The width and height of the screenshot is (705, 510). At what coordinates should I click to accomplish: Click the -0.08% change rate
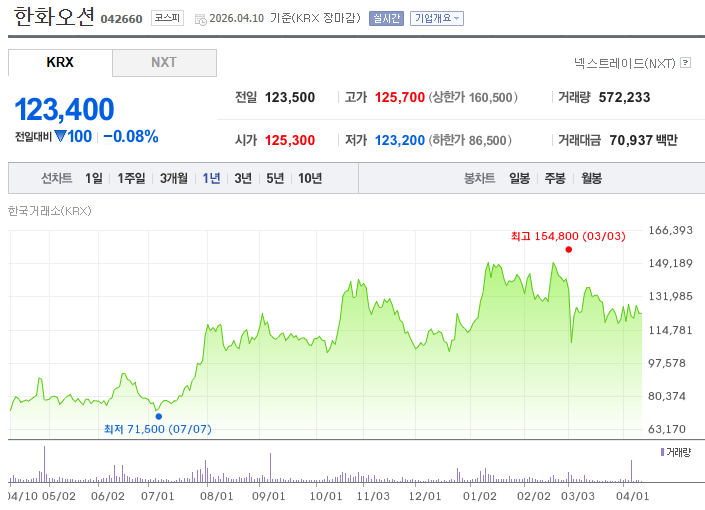click(131, 136)
